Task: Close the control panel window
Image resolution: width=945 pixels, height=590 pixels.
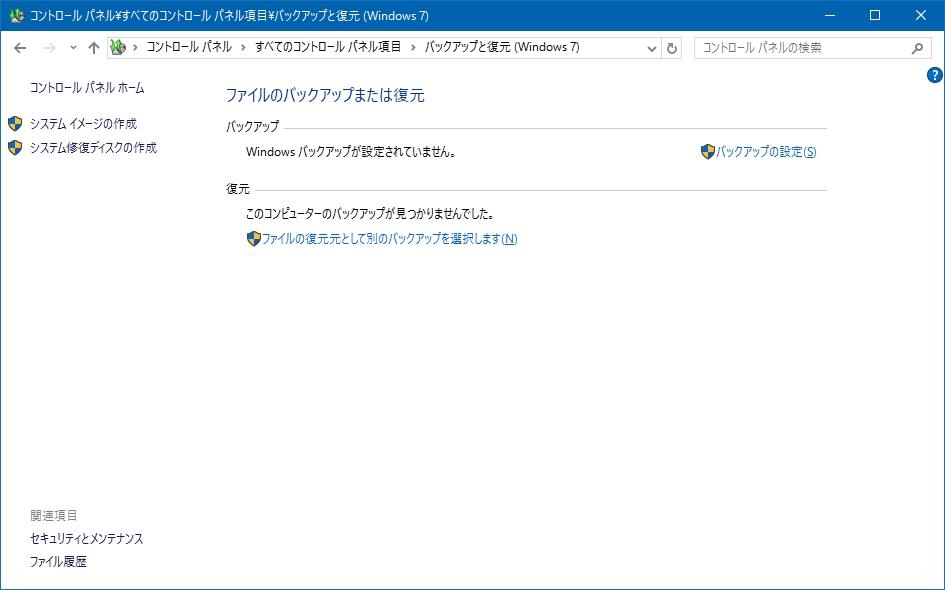Action: coord(921,15)
